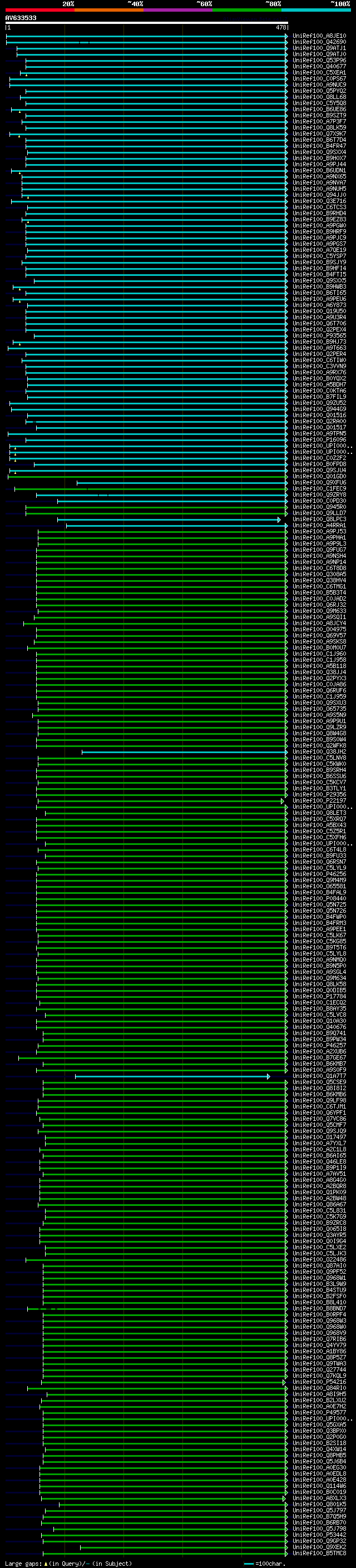
Task: Select the UniRef100_A8G4G0 label
Action: click(319, 1180)
